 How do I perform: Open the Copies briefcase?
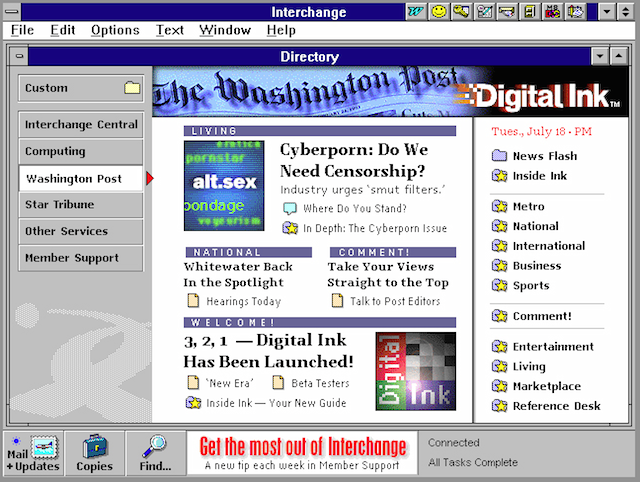[95, 453]
